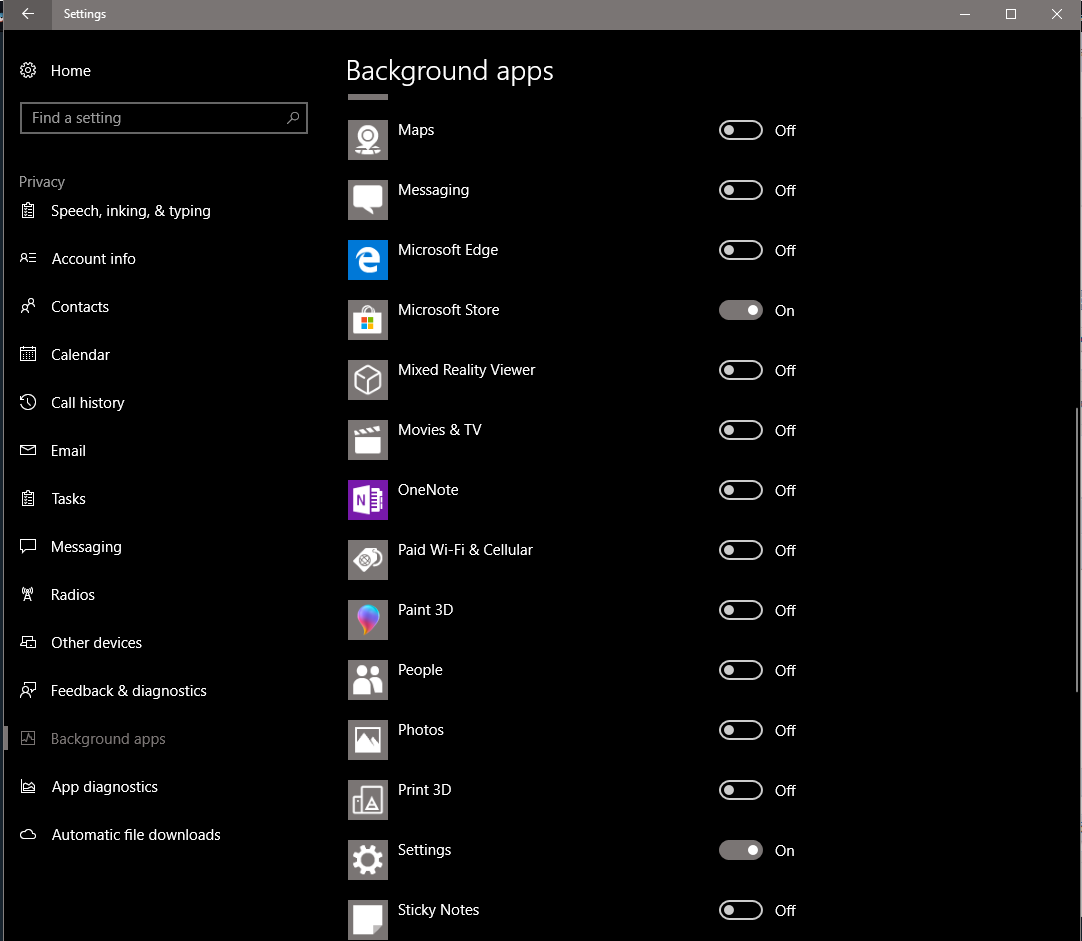Click the Sticky Notes app icon
Screen dimensions: 1082x941
pyautogui.click(x=368, y=920)
